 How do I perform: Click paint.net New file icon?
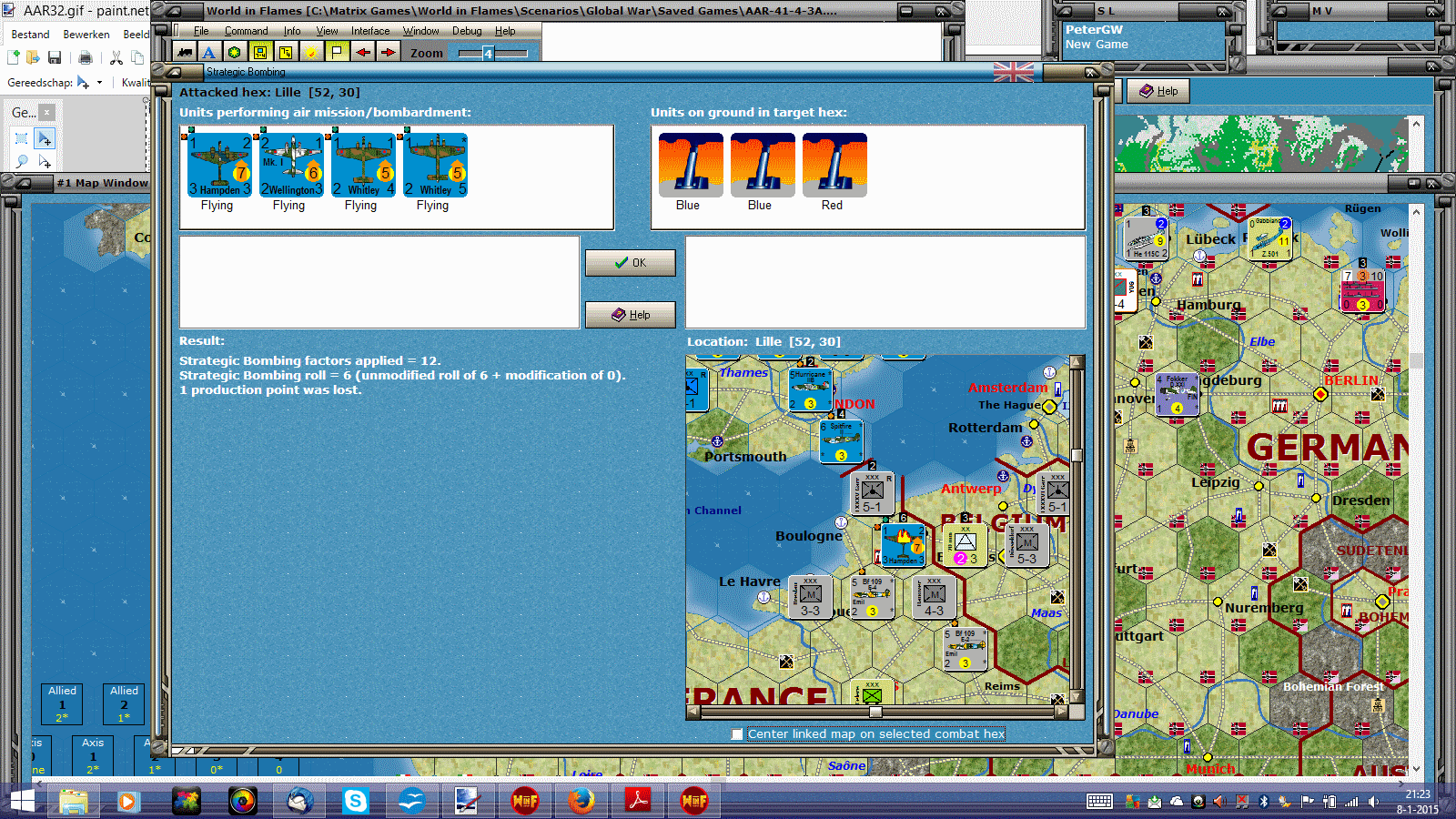[x=13, y=57]
